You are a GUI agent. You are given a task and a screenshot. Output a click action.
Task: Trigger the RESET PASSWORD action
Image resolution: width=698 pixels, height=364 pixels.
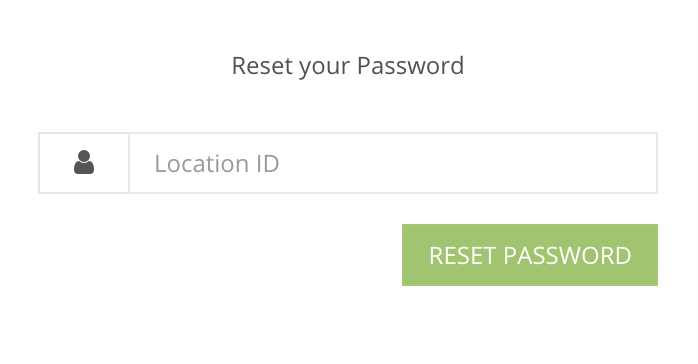point(530,255)
